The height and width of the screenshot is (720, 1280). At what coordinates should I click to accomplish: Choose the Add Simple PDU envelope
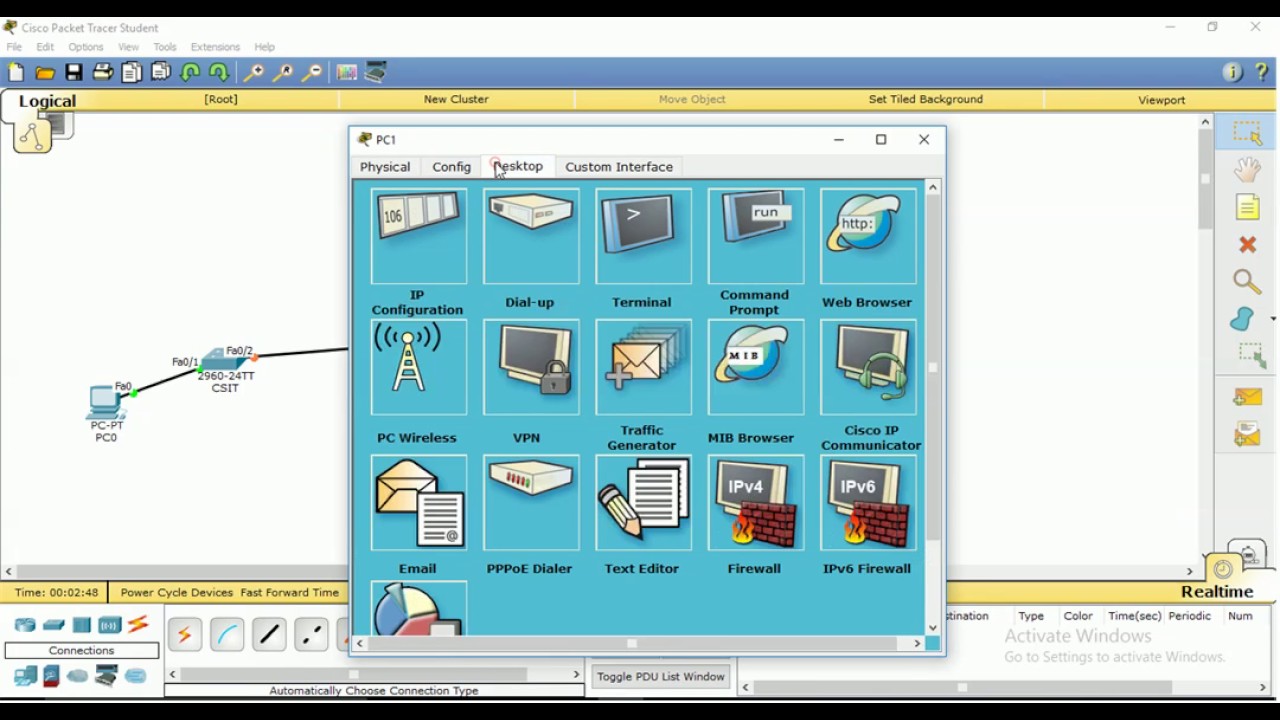(1247, 397)
